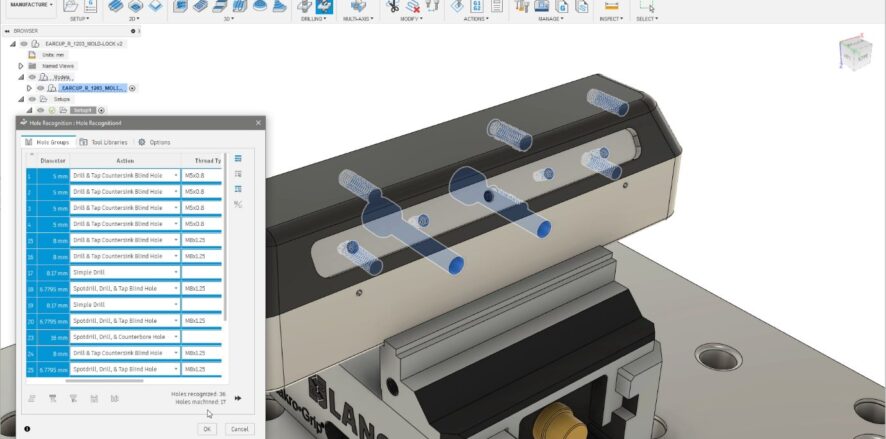886x439 pixels.
Task: Open the ACTIONS dropdown menu
Action: coord(476,19)
